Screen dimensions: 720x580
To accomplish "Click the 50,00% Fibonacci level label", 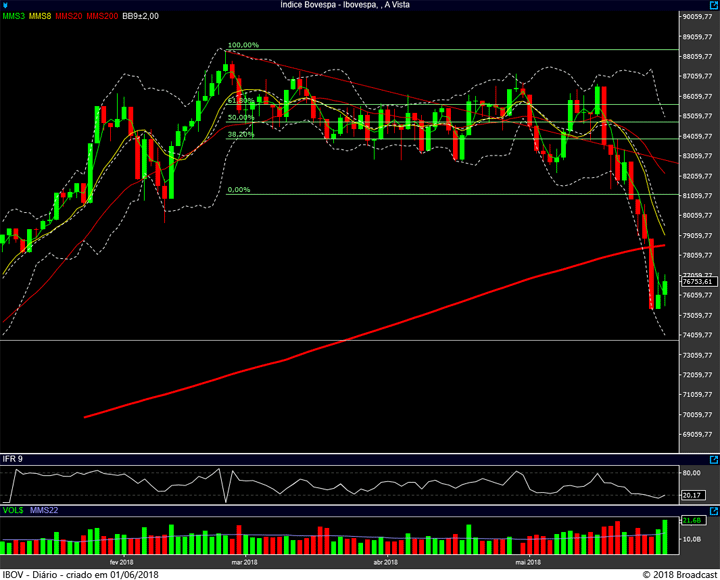I will [241, 118].
